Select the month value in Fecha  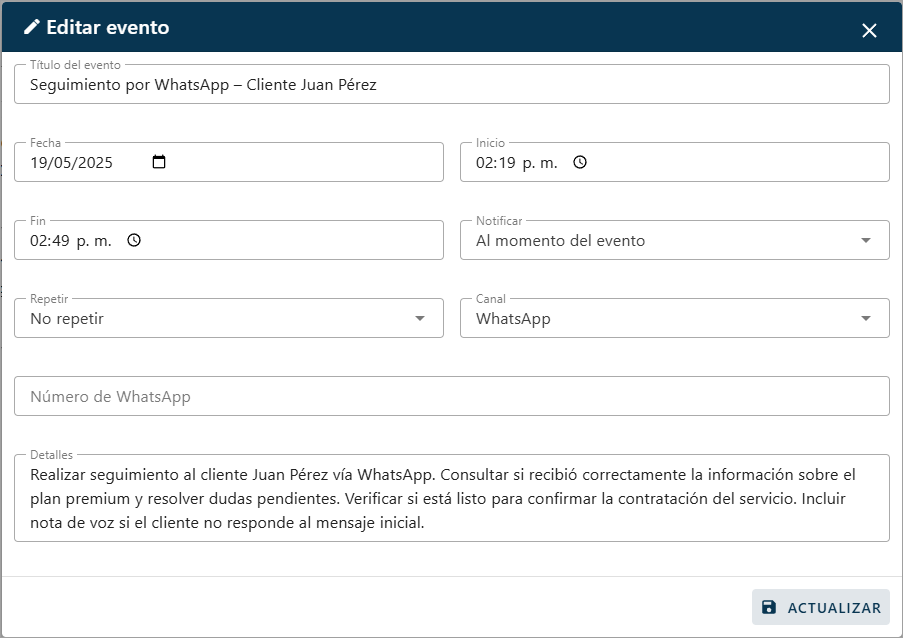[62, 162]
